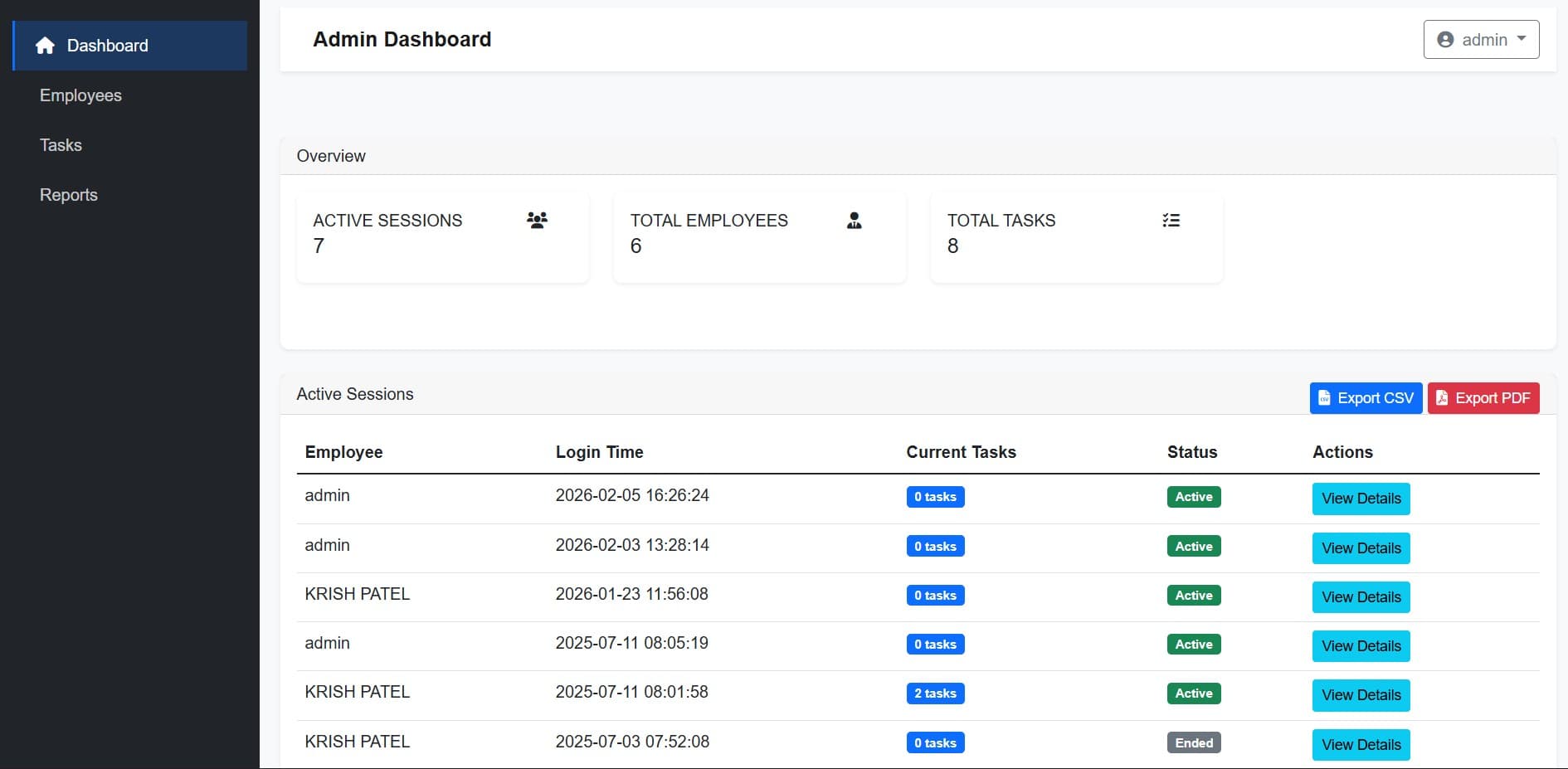Image resolution: width=1568 pixels, height=769 pixels.
Task: View details for admin session 2026-02-05
Action: (x=1361, y=499)
